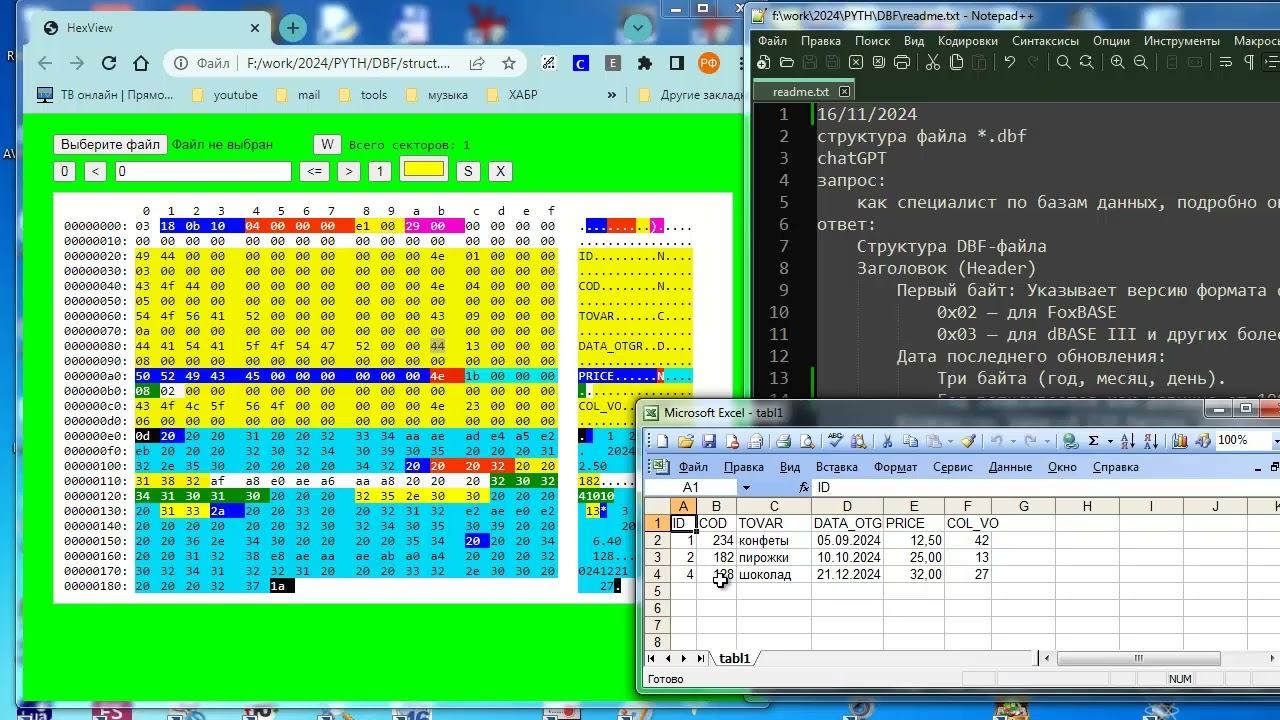Expand AutoSum dropdown arrow in Excel
Image resolution: width=1280 pixels, height=720 pixels.
[1110, 441]
